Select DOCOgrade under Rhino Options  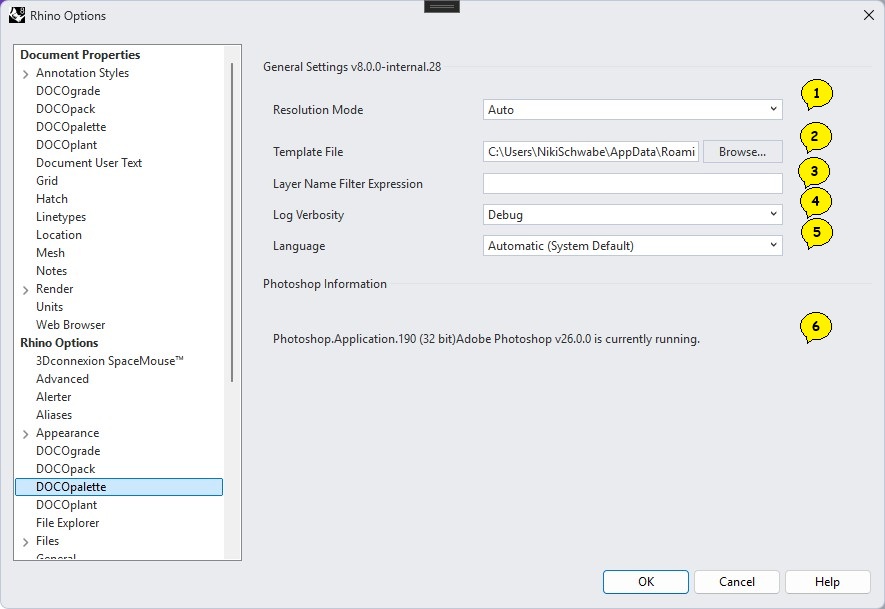tap(68, 451)
